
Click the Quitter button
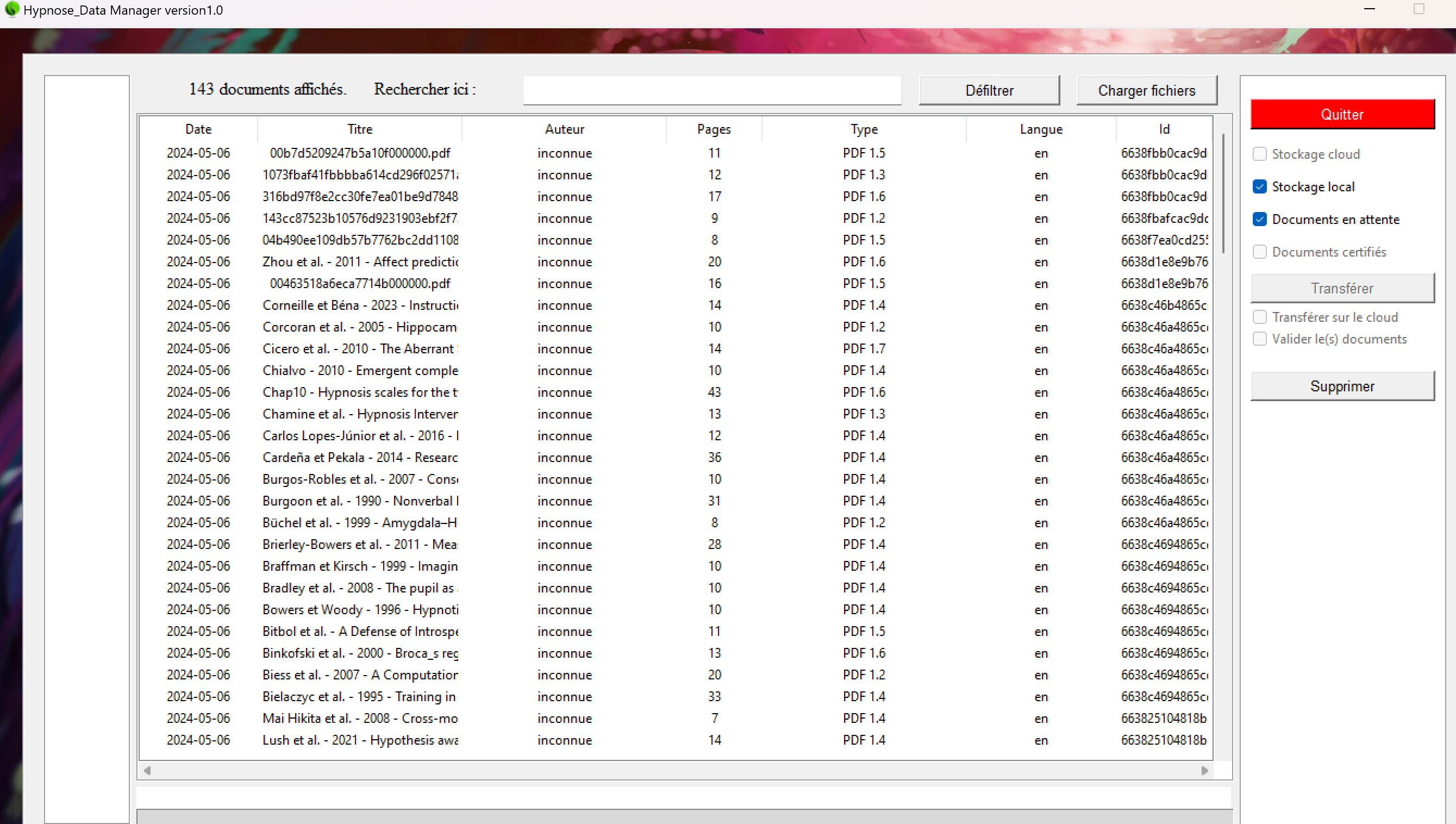pyautogui.click(x=1342, y=114)
